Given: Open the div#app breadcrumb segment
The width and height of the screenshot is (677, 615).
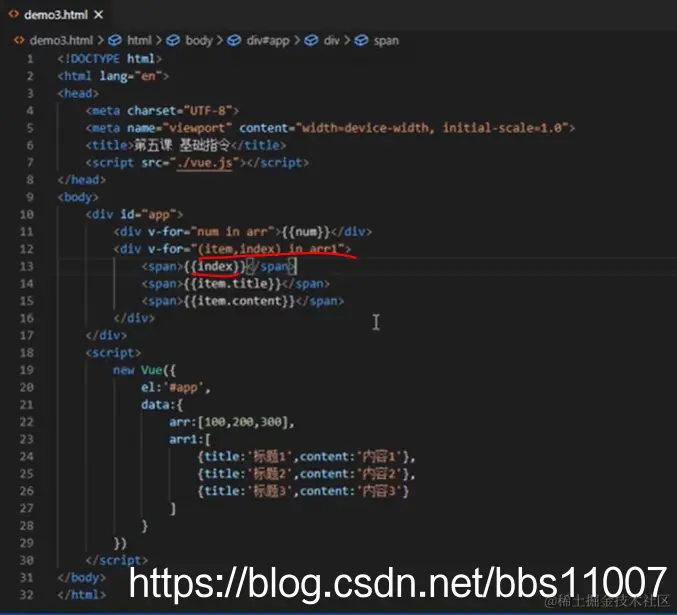Looking at the screenshot, I should click(268, 41).
